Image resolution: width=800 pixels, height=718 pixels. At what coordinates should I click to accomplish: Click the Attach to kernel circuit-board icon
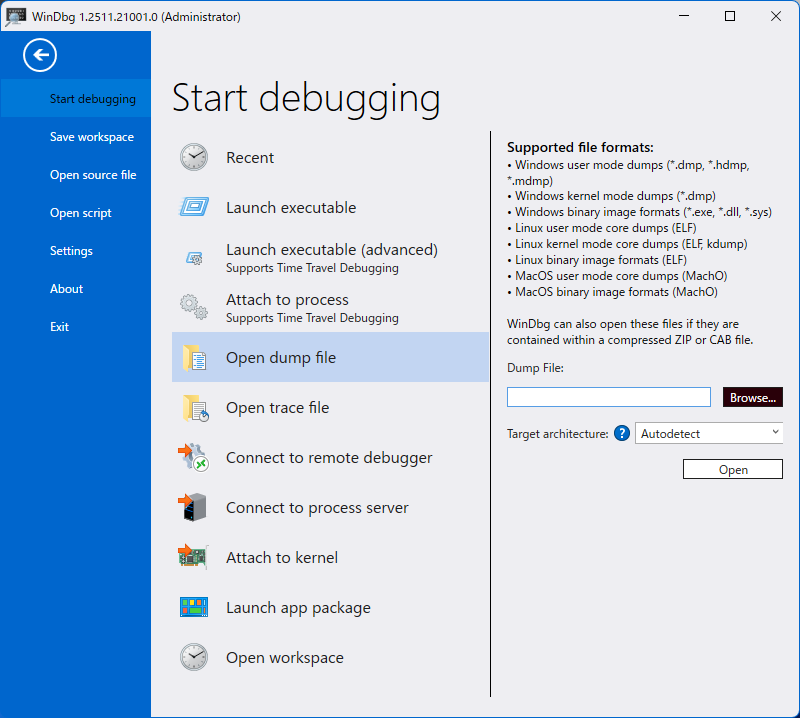(194, 558)
